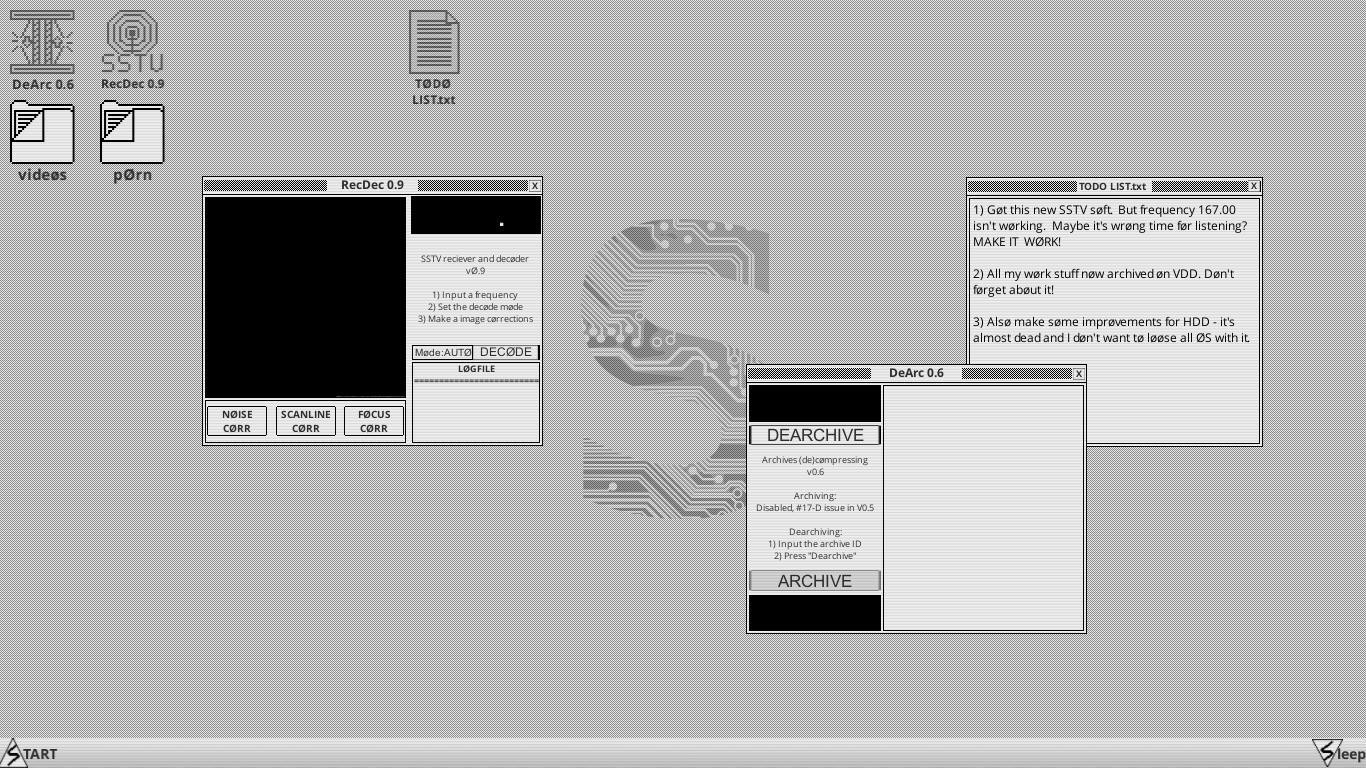Click the '1) Input a frequency' instruction
Viewport: 1366px width, 768px height.
point(475,295)
